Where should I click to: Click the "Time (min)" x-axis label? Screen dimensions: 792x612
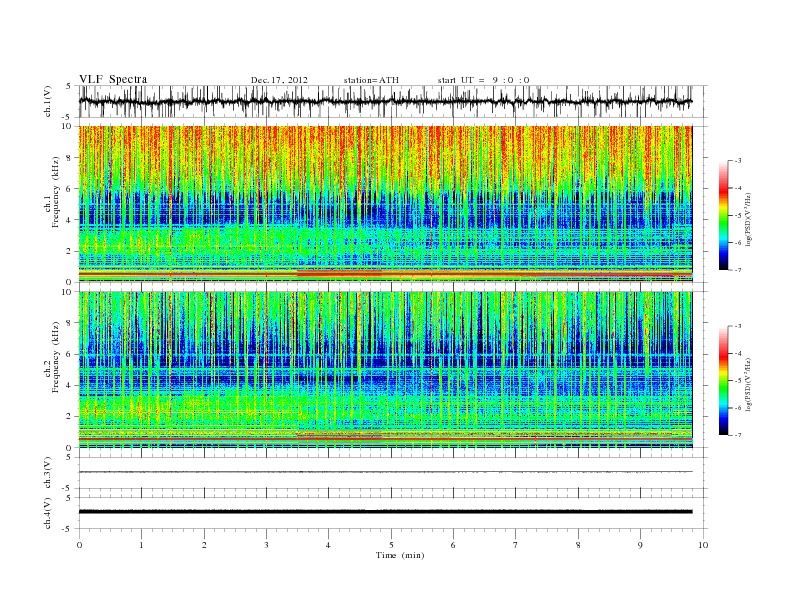click(400, 555)
